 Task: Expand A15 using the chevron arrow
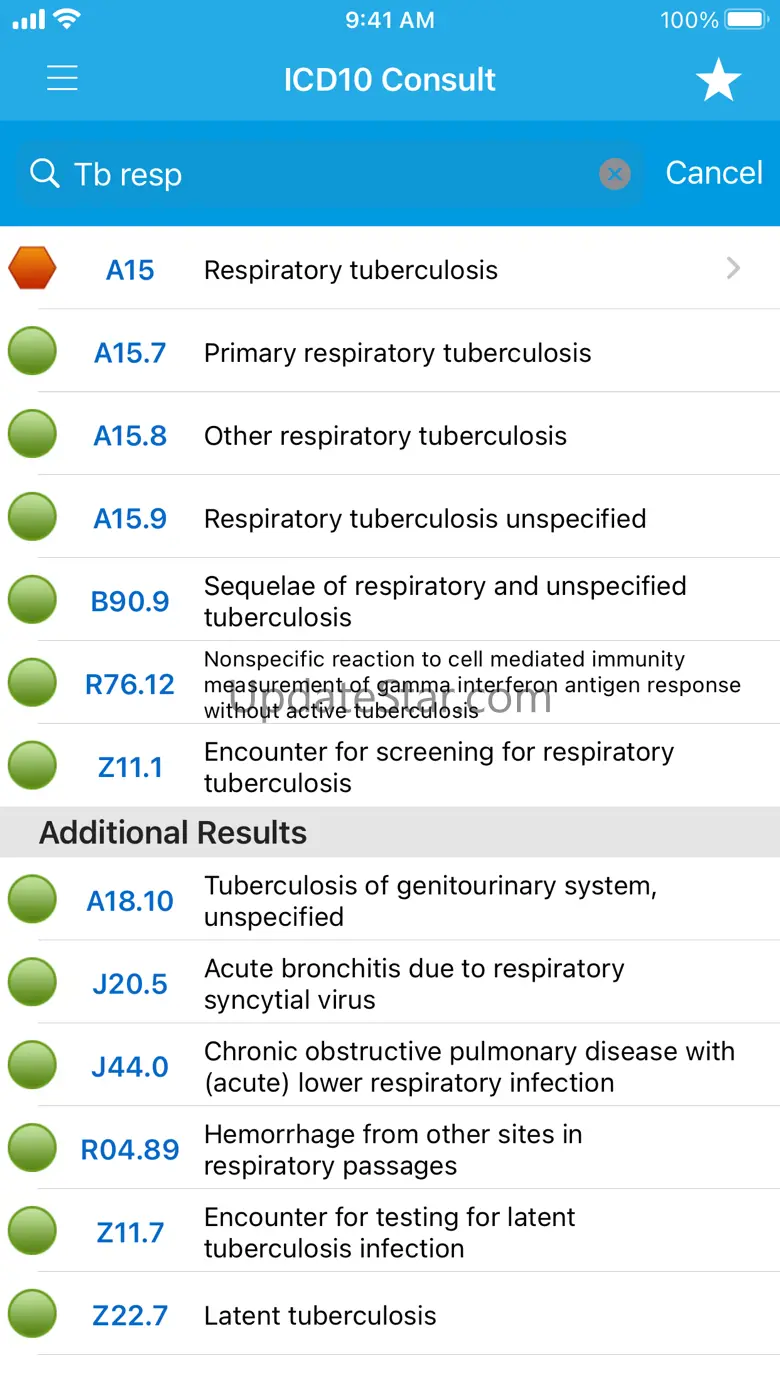tap(734, 268)
